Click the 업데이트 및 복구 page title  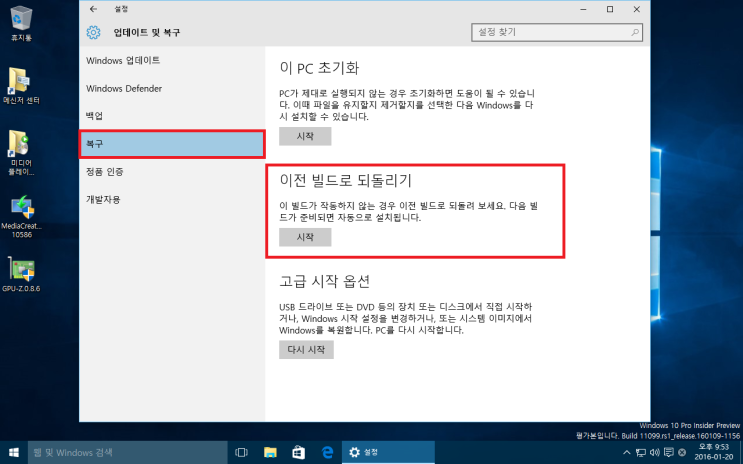click(147, 33)
